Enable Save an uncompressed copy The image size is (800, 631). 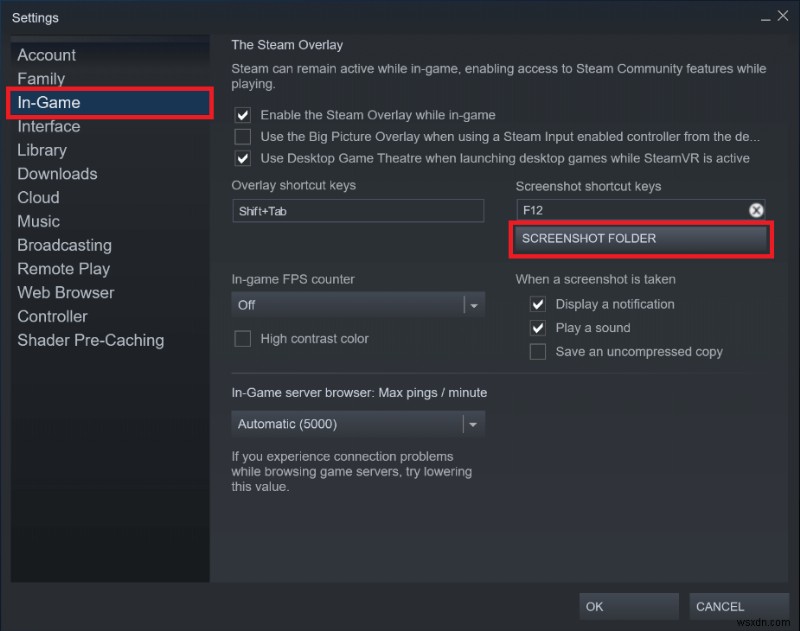[x=537, y=351]
